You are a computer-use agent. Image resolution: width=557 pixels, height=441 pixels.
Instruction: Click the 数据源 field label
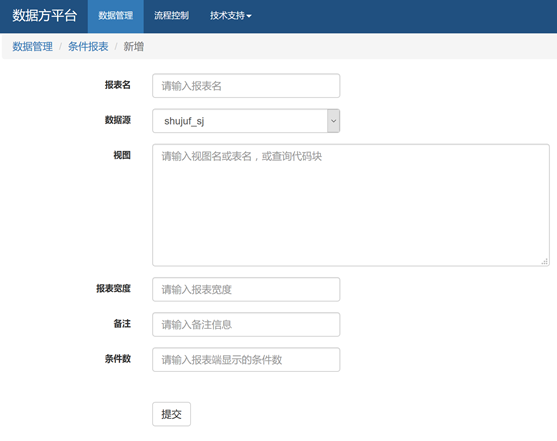[x=118, y=120]
